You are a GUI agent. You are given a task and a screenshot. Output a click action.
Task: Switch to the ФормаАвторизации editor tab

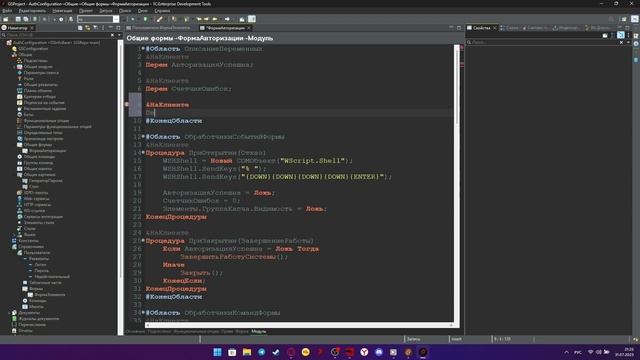click(x=225, y=28)
